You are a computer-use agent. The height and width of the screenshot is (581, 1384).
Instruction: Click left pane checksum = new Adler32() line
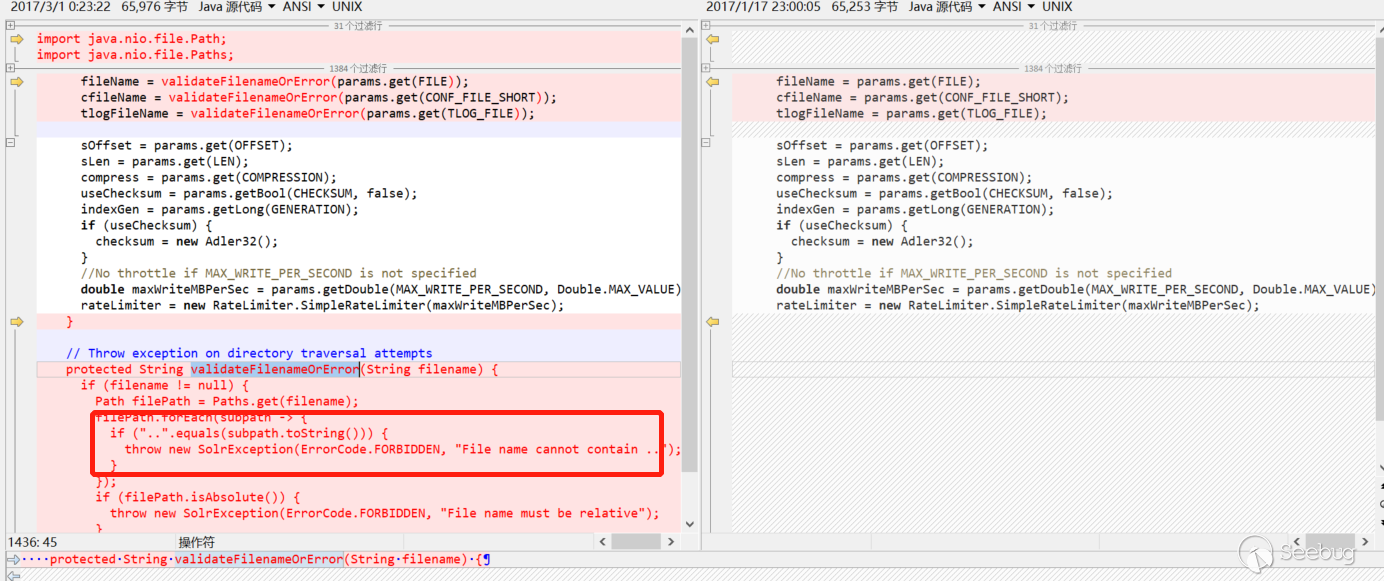186,241
